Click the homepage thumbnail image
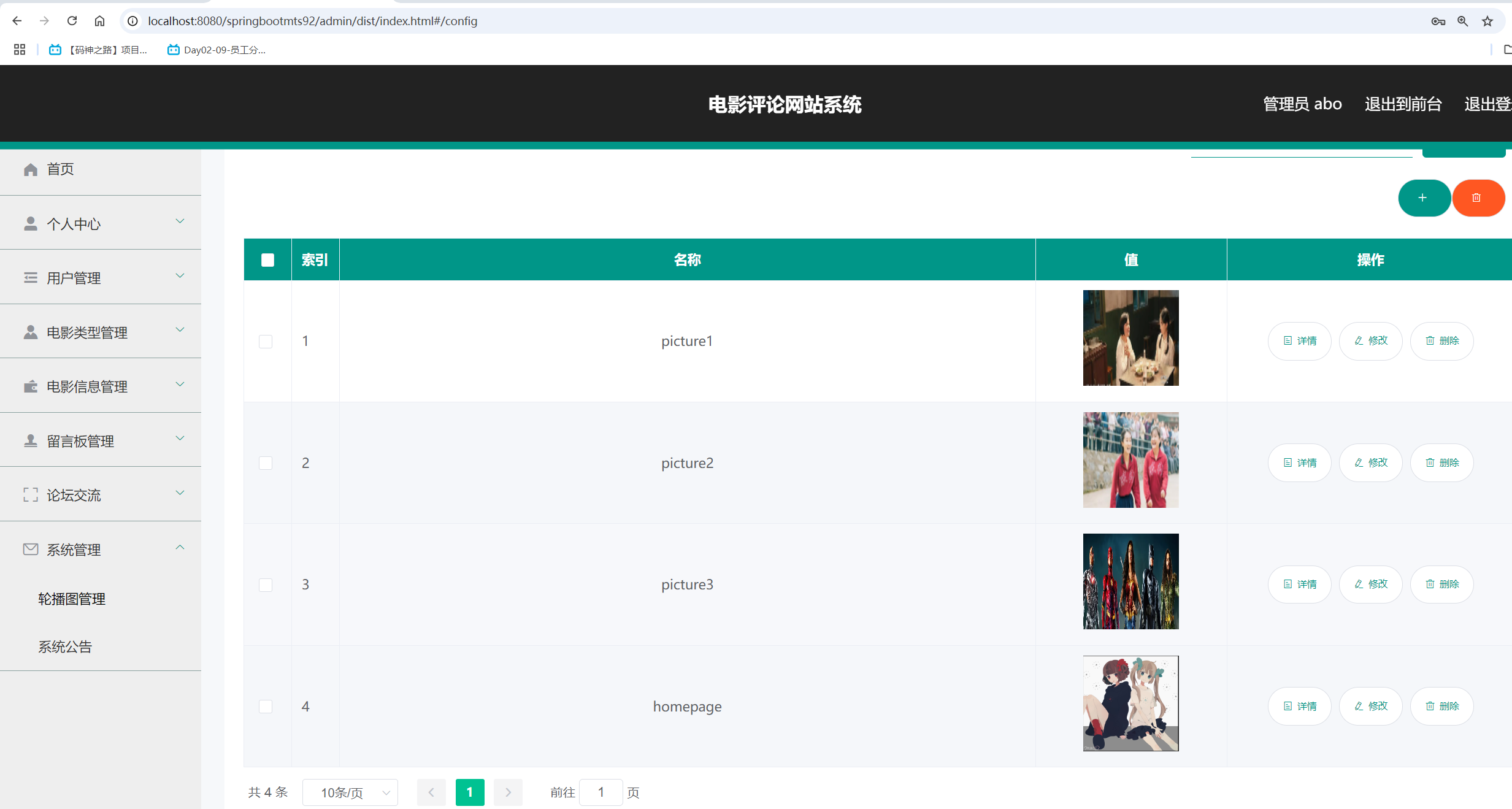The width and height of the screenshot is (1512, 809). (x=1130, y=704)
